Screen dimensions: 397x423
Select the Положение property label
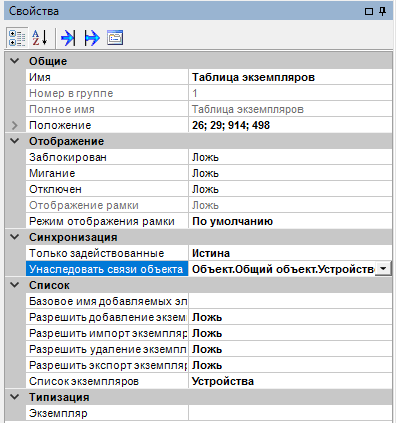[x=60, y=125]
